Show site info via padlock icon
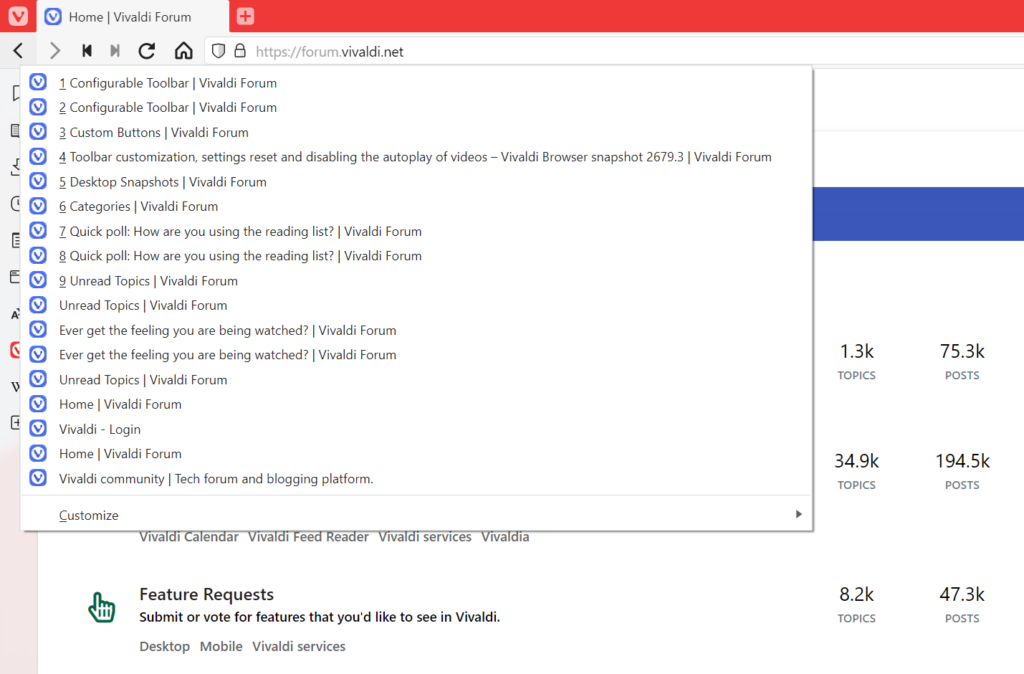This screenshot has height=674, width=1024. click(240, 51)
